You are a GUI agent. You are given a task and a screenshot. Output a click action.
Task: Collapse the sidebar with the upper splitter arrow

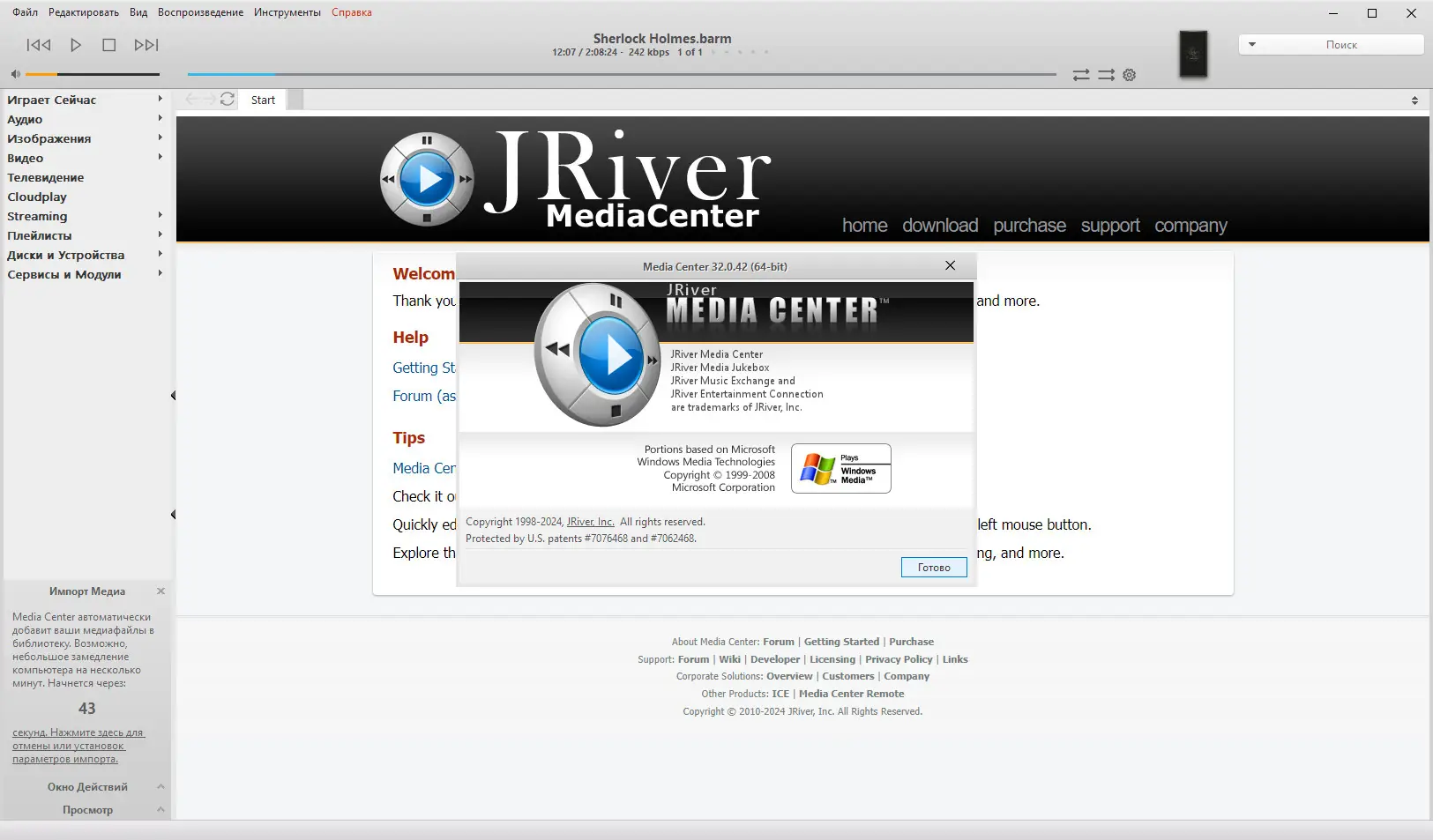pyautogui.click(x=174, y=396)
